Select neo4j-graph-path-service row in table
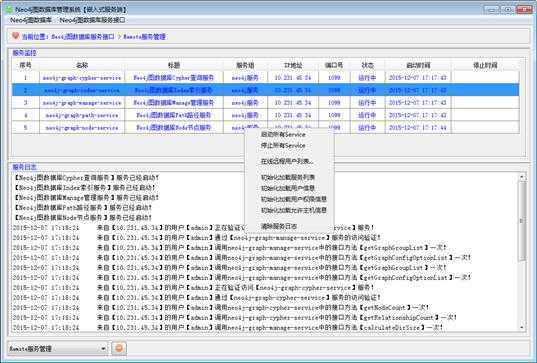The width and height of the screenshot is (537, 363). click(x=265, y=115)
